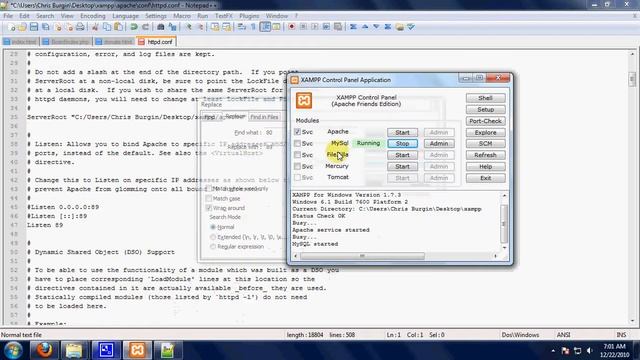Open Find with binoculars icon

pyautogui.click(x=161, y=27)
